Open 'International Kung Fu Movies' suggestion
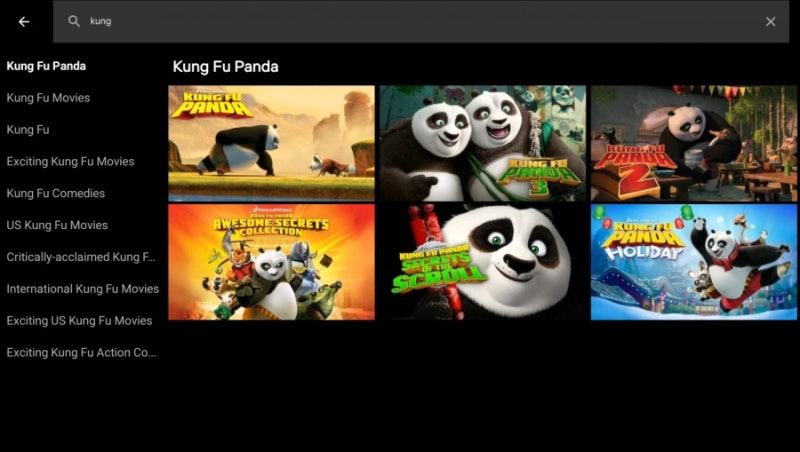This screenshot has width=800, height=452. pyautogui.click(x=83, y=289)
